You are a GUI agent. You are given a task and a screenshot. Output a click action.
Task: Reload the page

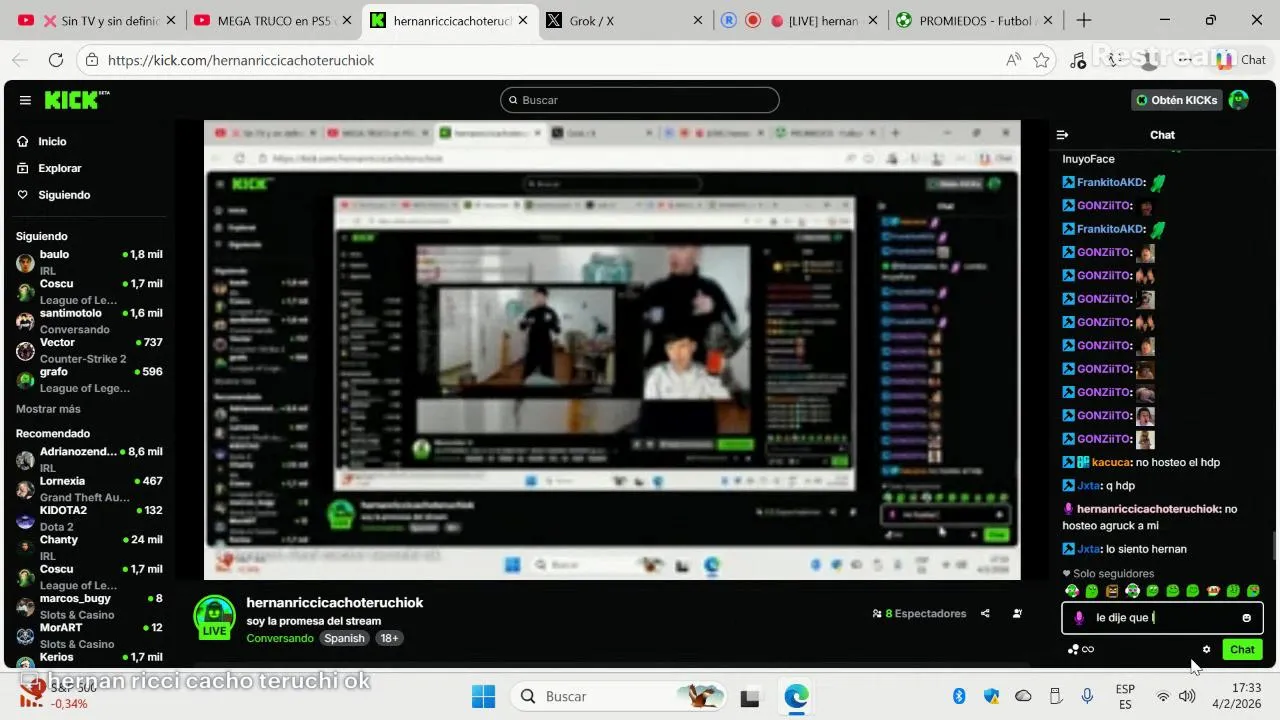[x=56, y=60]
